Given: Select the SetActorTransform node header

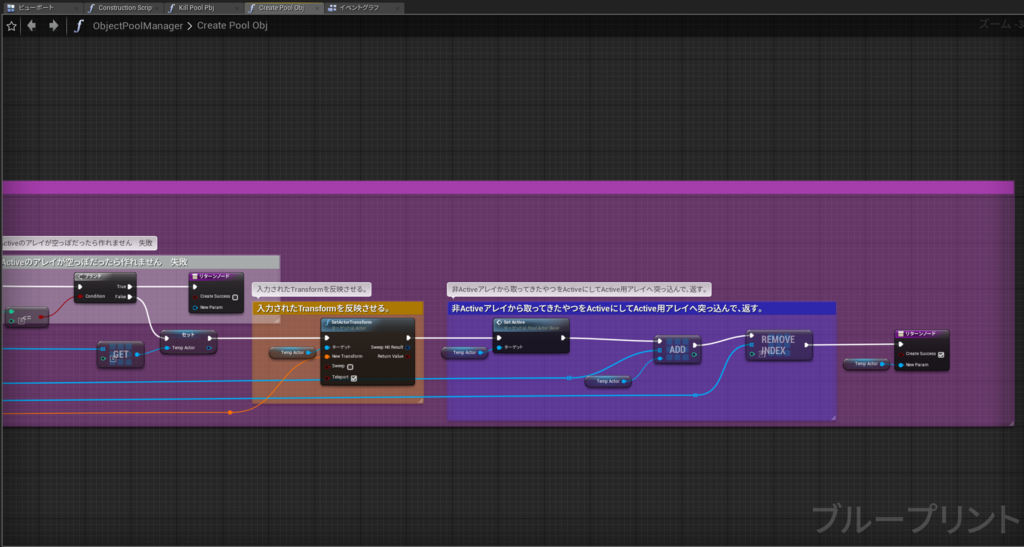Looking at the screenshot, I should click(x=368, y=324).
